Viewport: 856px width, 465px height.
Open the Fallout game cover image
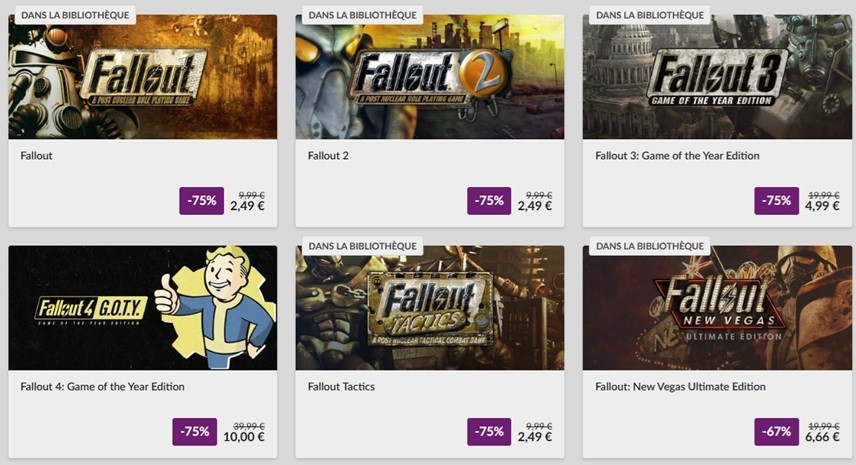coord(142,76)
